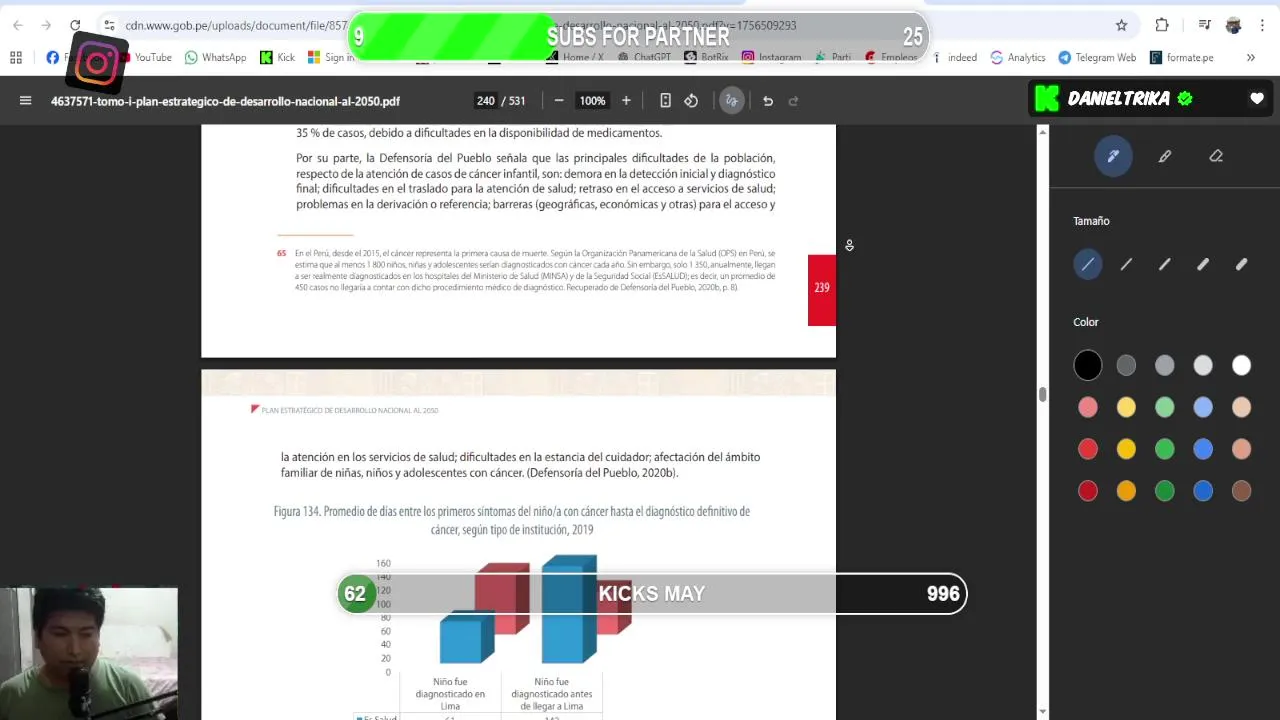Pick the bright red color swatch

click(x=1088, y=450)
